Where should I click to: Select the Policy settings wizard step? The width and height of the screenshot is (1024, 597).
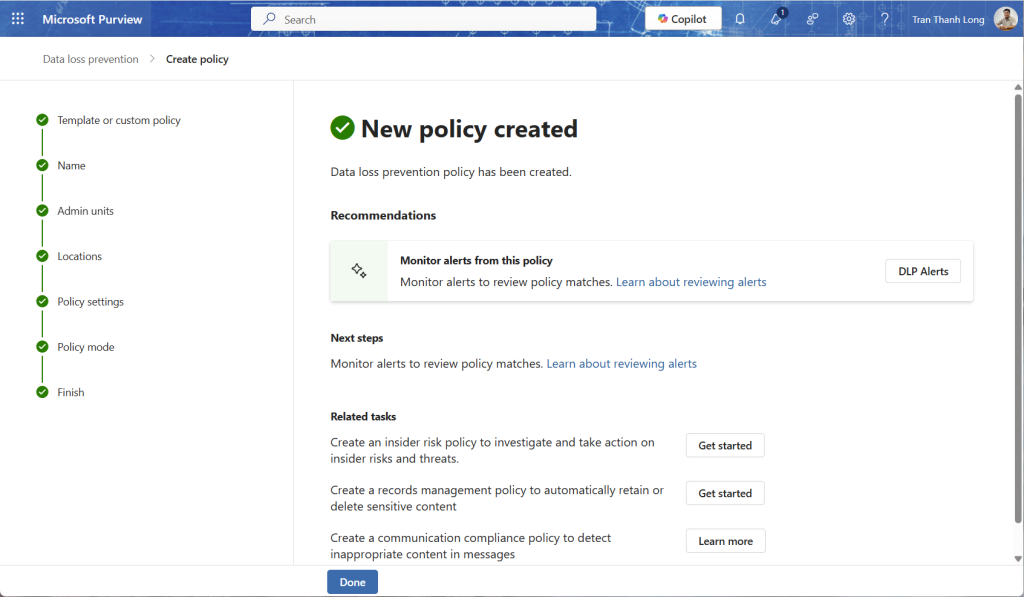90,302
